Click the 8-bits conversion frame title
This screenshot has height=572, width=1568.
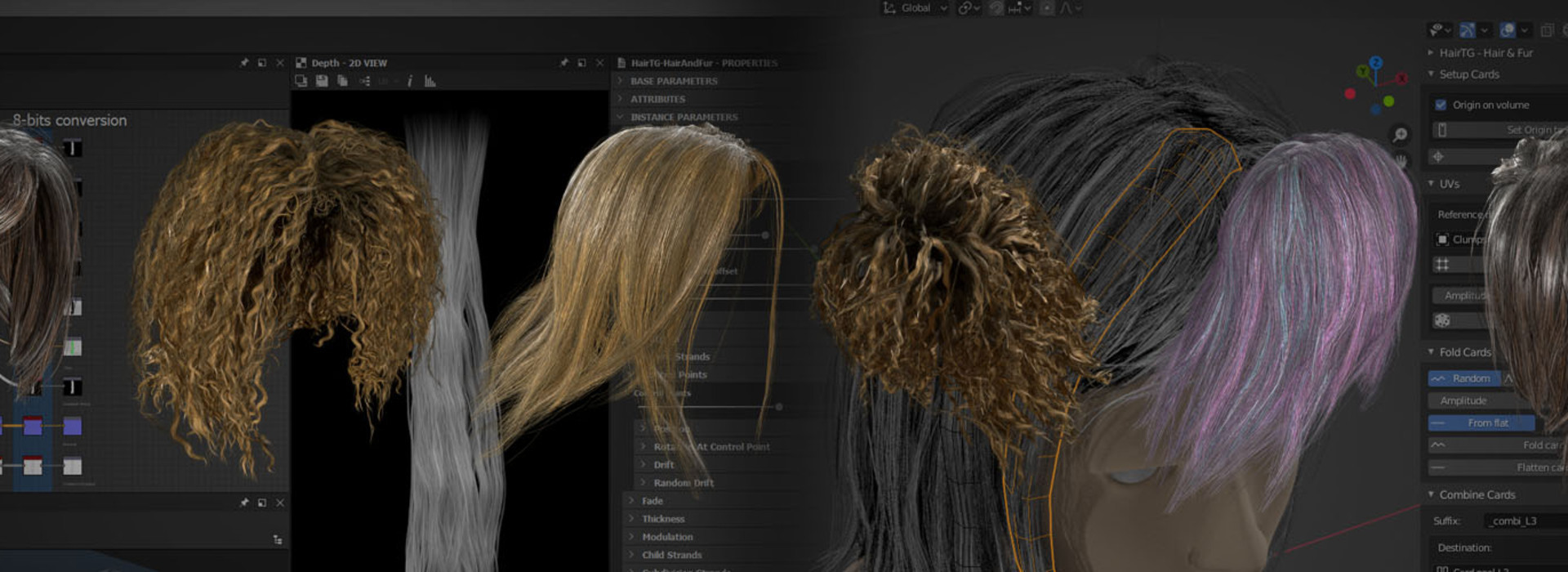pos(69,120)
